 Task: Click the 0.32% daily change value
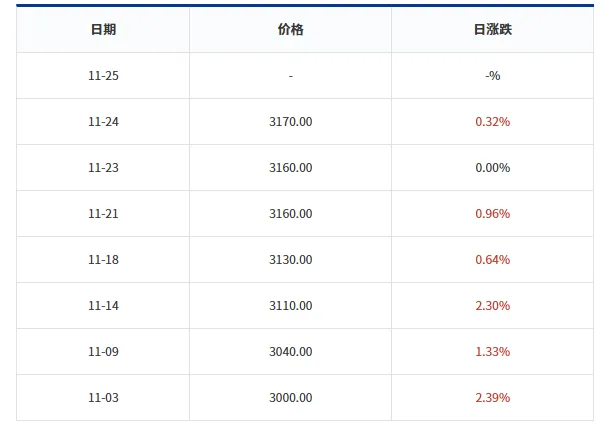coord(492,122)
